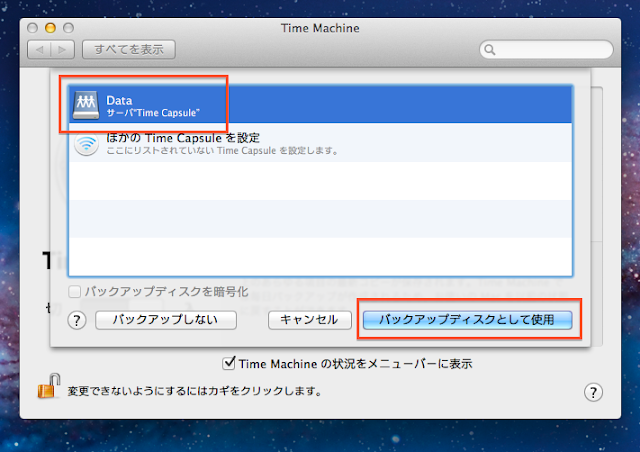Screen dimensions: 640x452
Task: Click バックアップディスクとして使用 button
Action: pyautogui.click(x=467, y=320)
